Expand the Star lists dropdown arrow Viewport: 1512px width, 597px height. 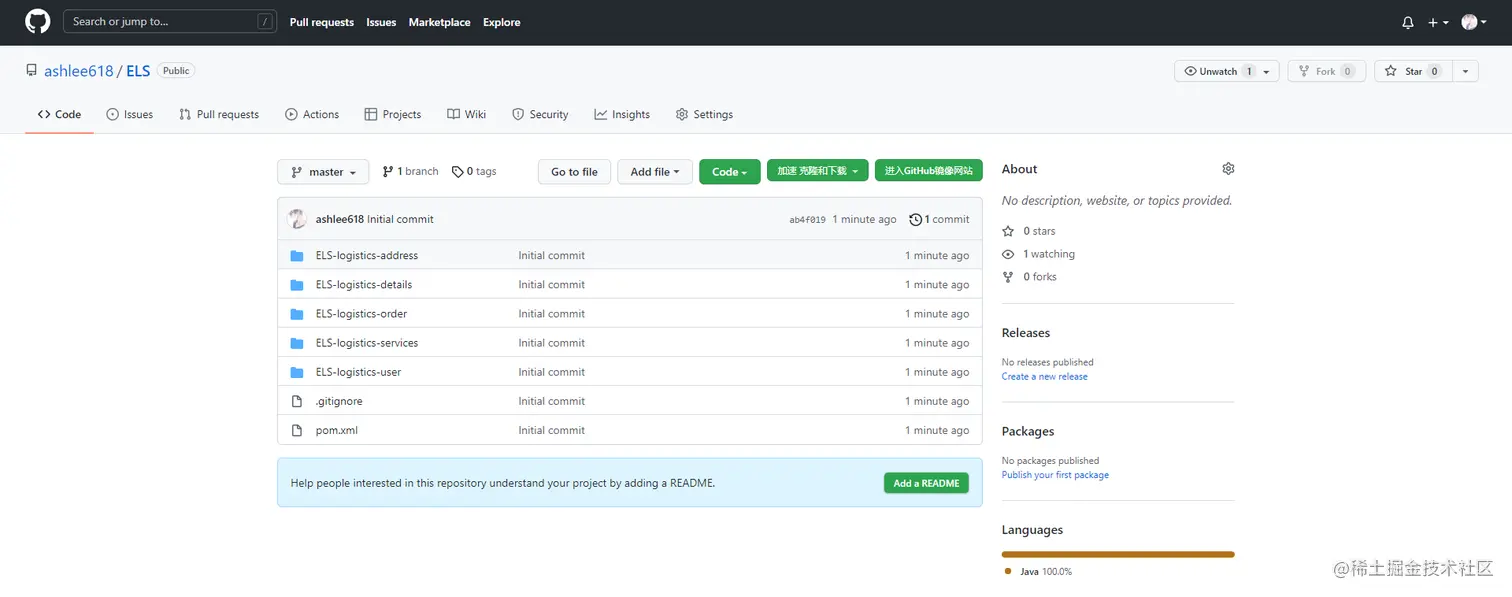(1465, 71)
